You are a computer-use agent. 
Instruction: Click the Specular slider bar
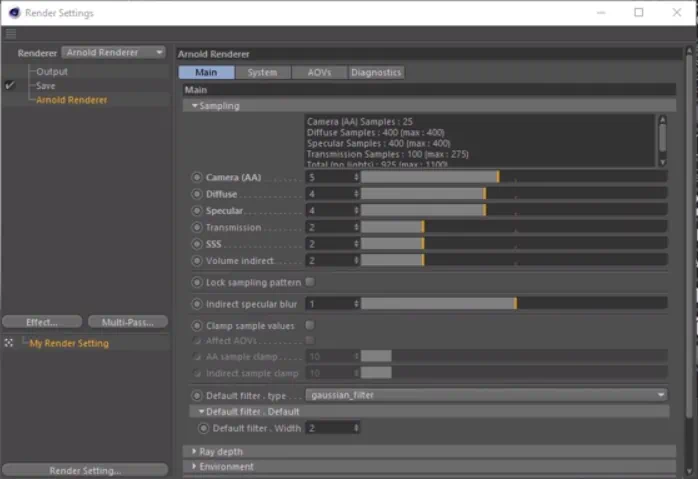[x=514, y=211]
